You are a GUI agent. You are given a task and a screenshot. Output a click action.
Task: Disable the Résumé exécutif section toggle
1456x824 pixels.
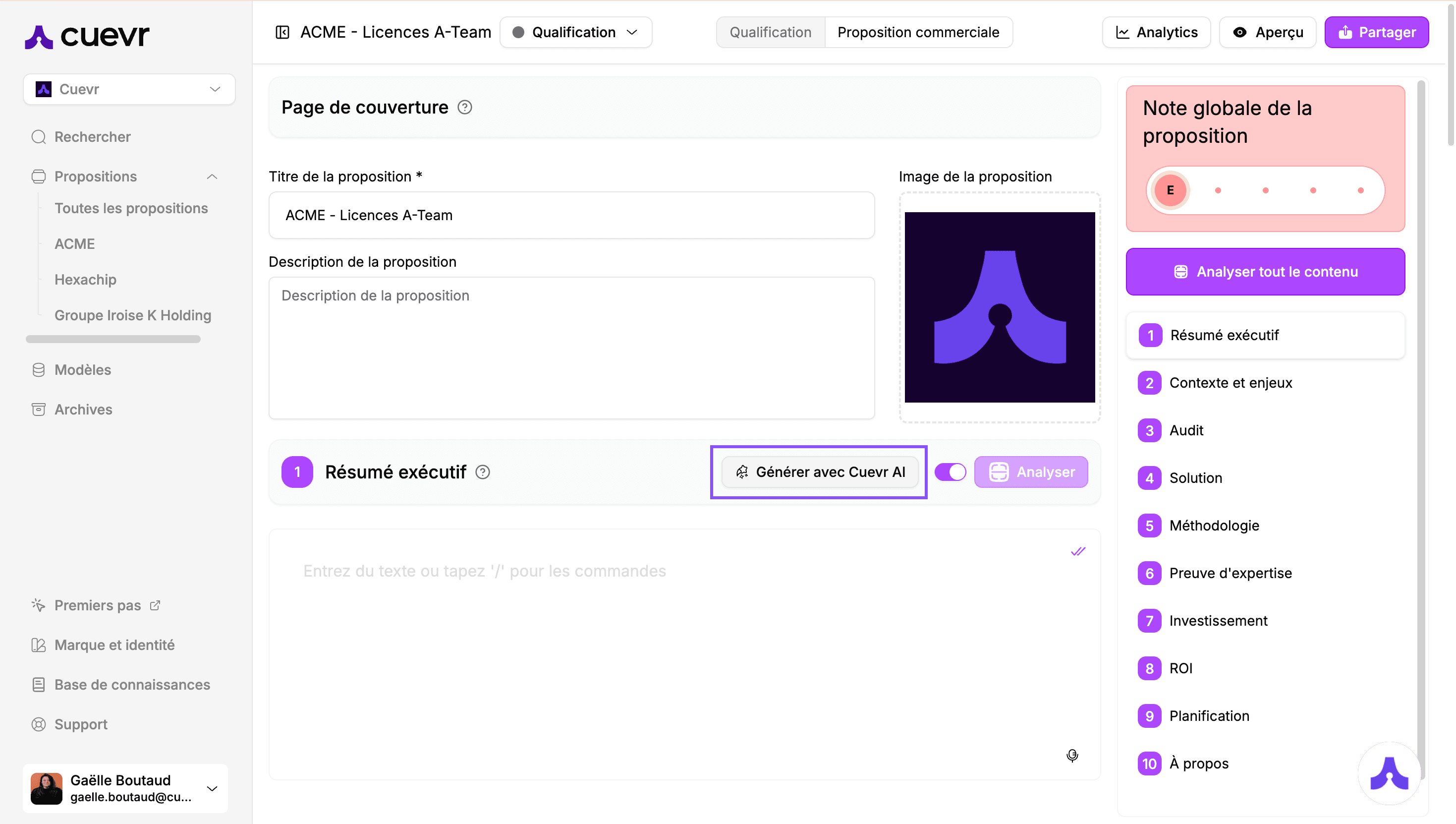click(x=950, y=471)
